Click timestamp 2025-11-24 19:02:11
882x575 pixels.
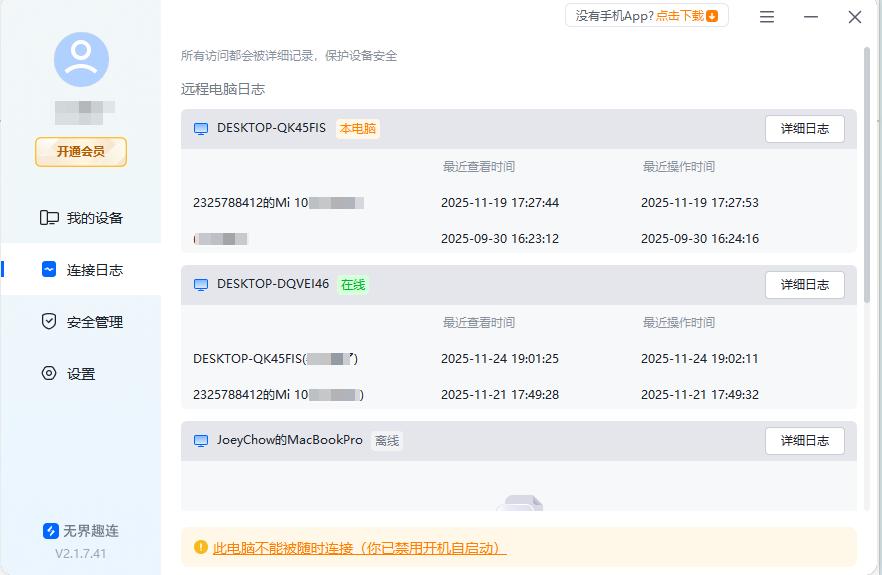coord(700,358)
